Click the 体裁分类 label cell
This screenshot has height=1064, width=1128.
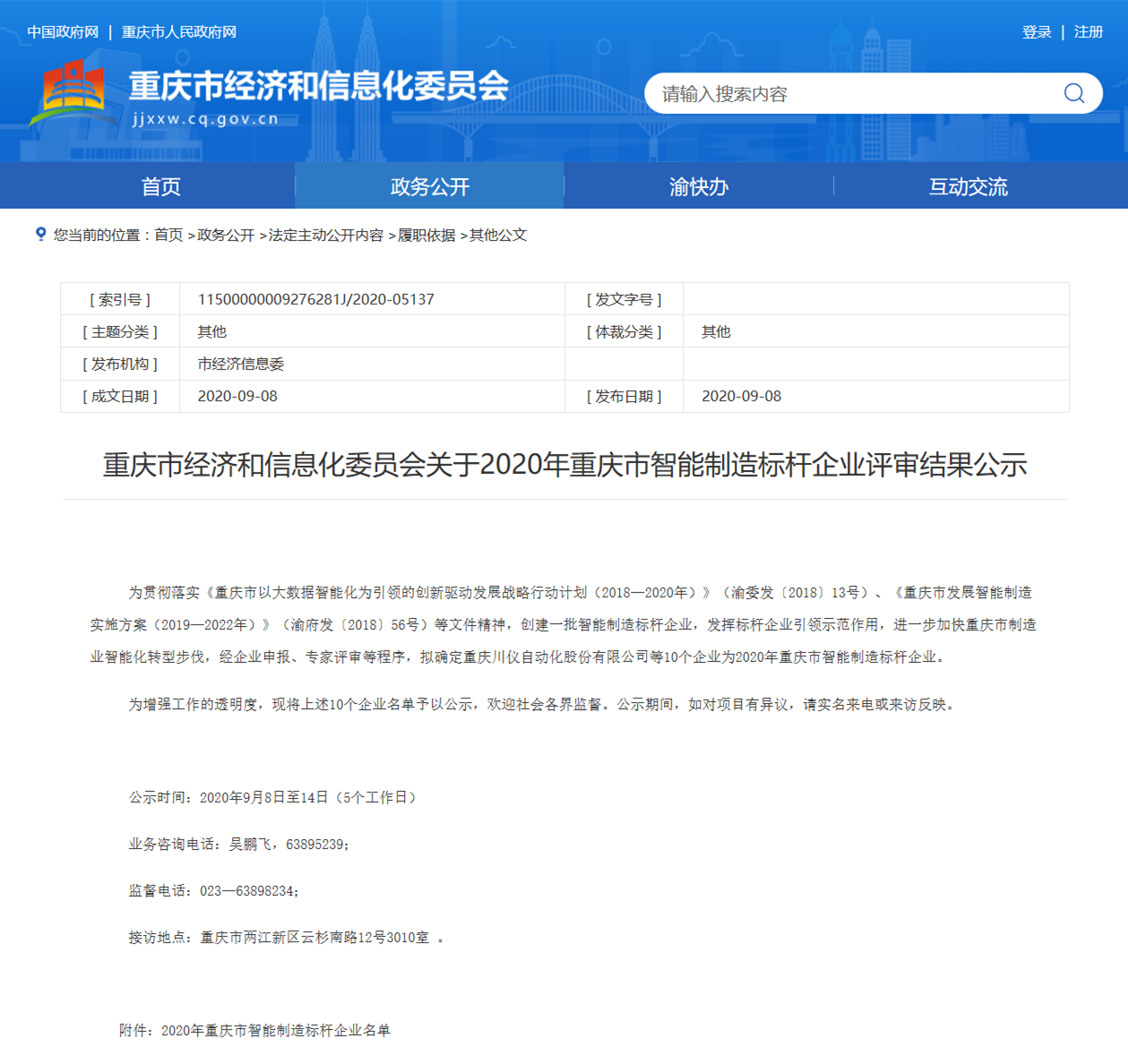coord(624,331)
